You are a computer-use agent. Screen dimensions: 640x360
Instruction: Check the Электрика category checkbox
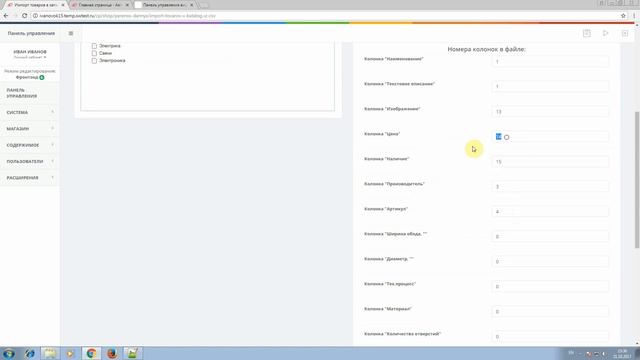click(x=94, y=46)
